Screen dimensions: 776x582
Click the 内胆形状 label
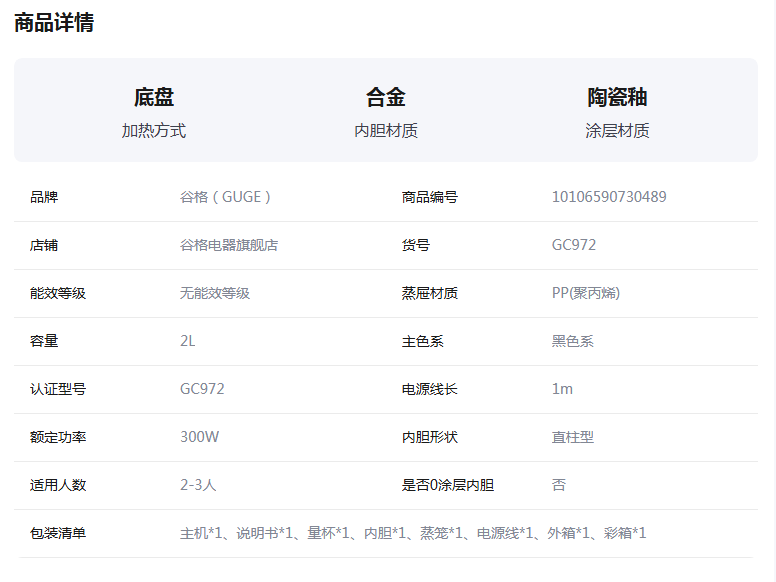430,437
